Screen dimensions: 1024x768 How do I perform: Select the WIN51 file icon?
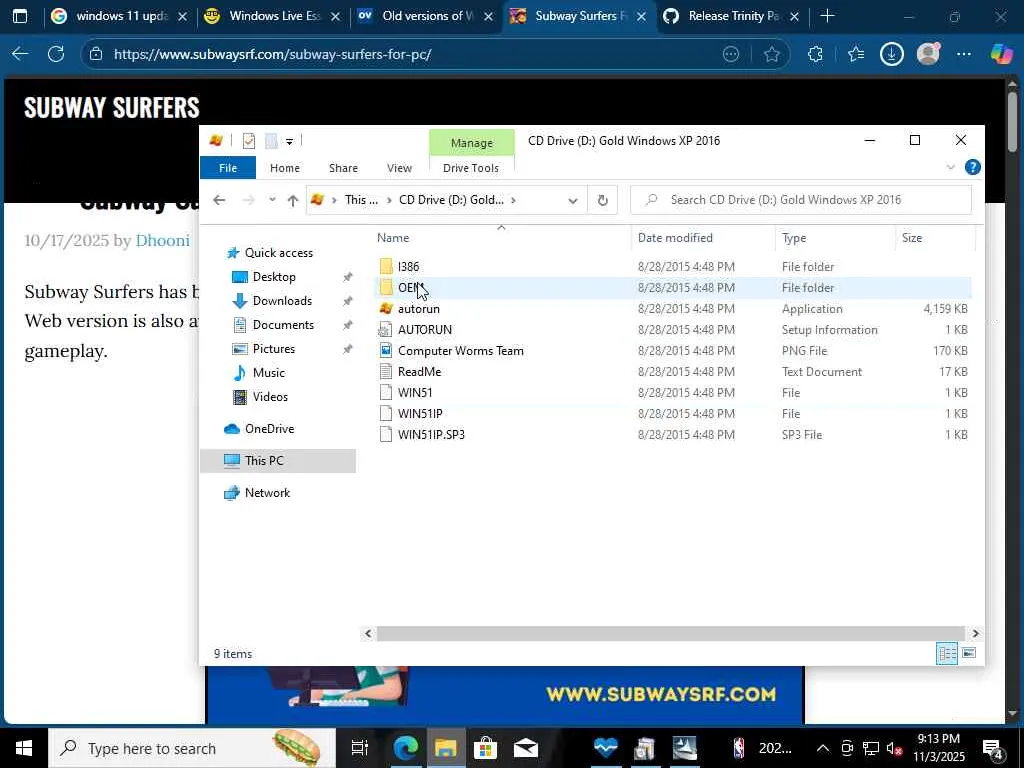[386, 392]
